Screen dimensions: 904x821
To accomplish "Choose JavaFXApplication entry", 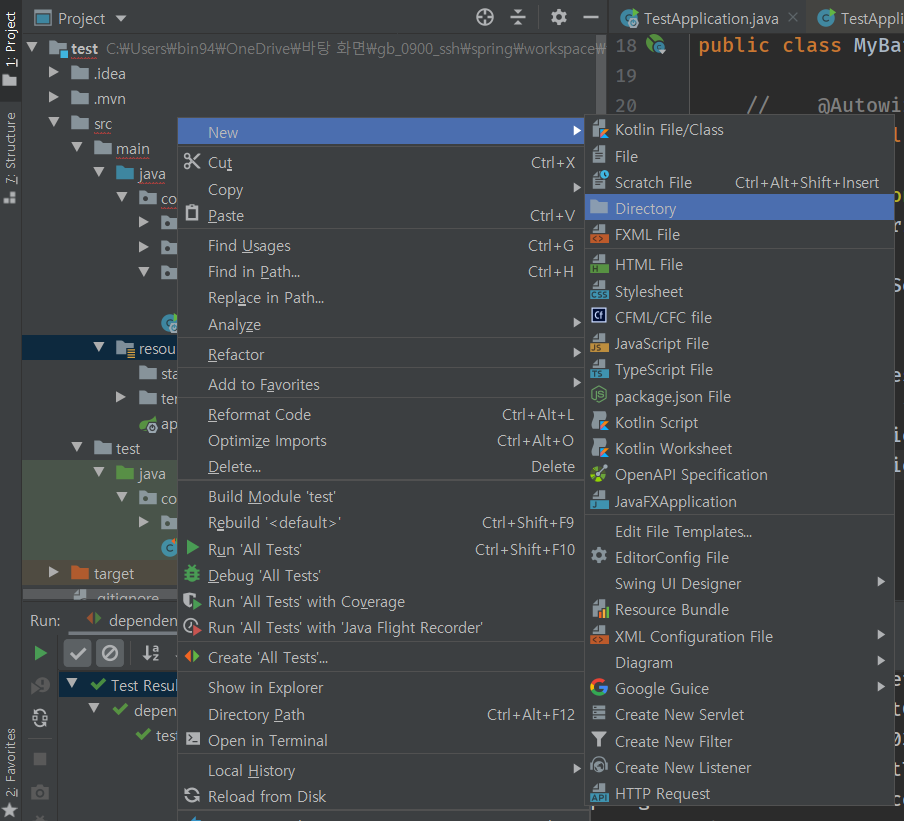I will 739,501.
